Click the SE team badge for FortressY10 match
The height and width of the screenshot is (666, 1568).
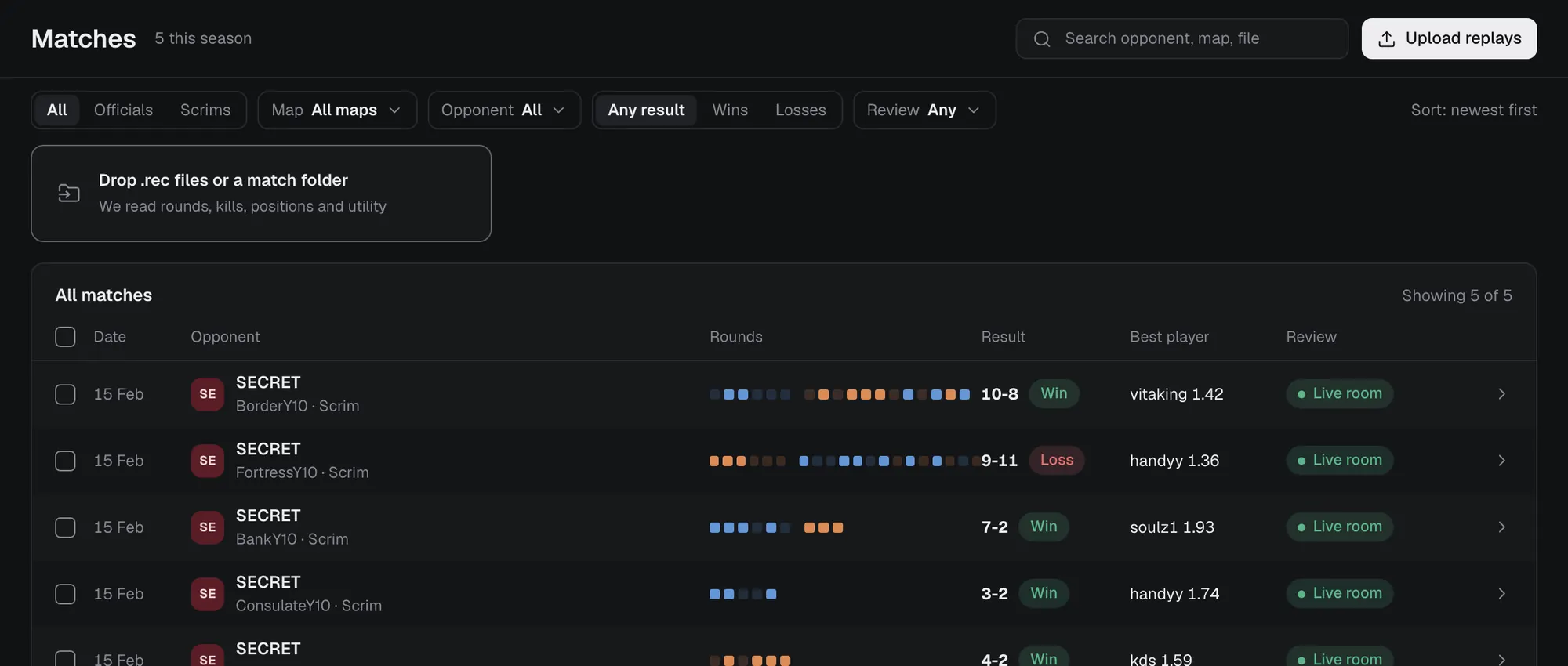pyautogui.click(x=207, y=461)
